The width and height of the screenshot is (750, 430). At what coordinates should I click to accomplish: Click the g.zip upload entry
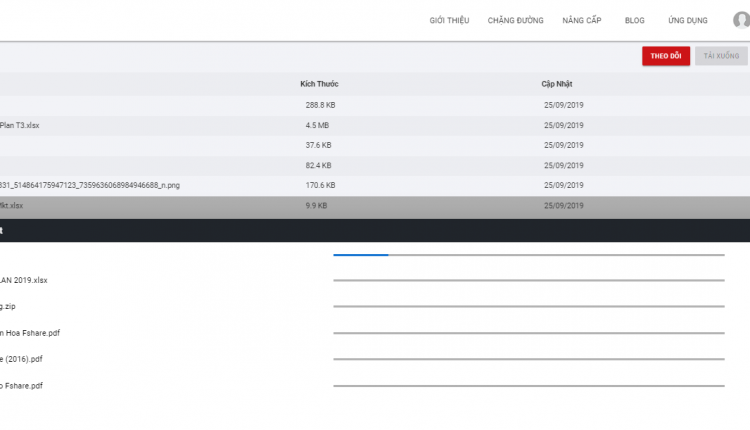tap(8, 307)
